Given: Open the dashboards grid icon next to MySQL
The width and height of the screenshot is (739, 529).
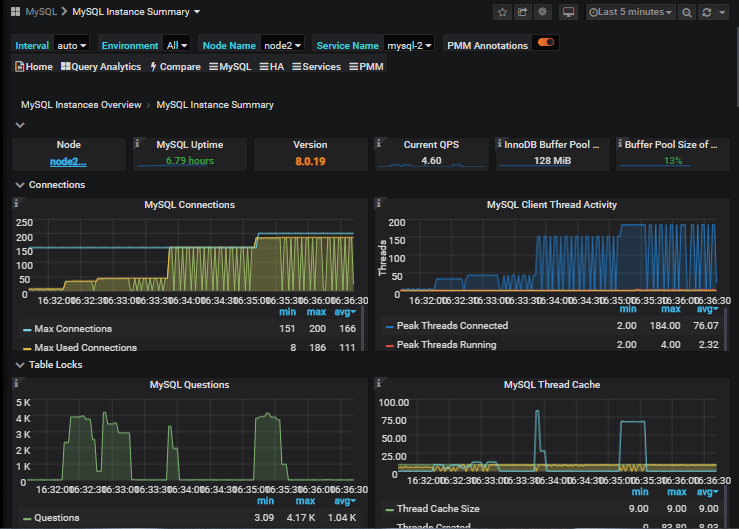Looking at the screenshot, I should [x=16, y=11].
